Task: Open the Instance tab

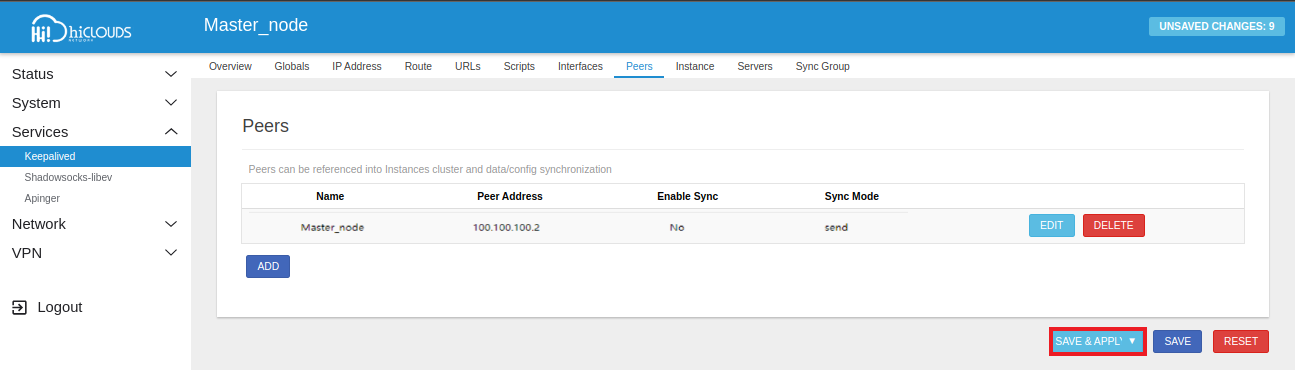Action: (695, 66)
